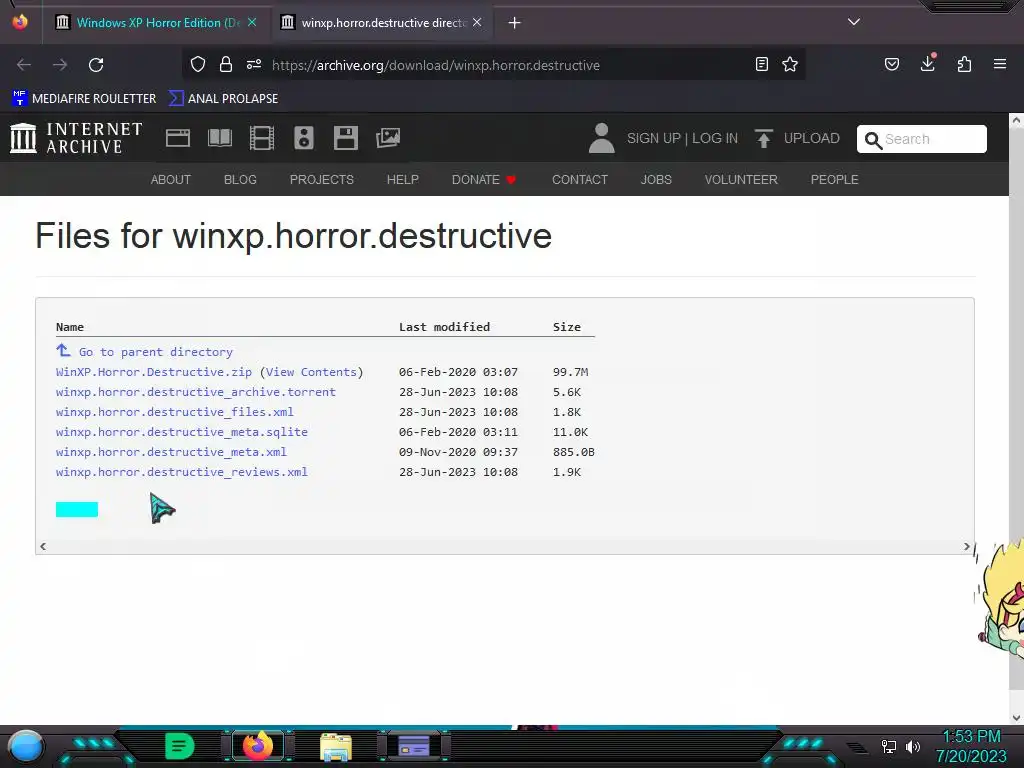
Task: Show site security lock info
Action: [226, 64]
